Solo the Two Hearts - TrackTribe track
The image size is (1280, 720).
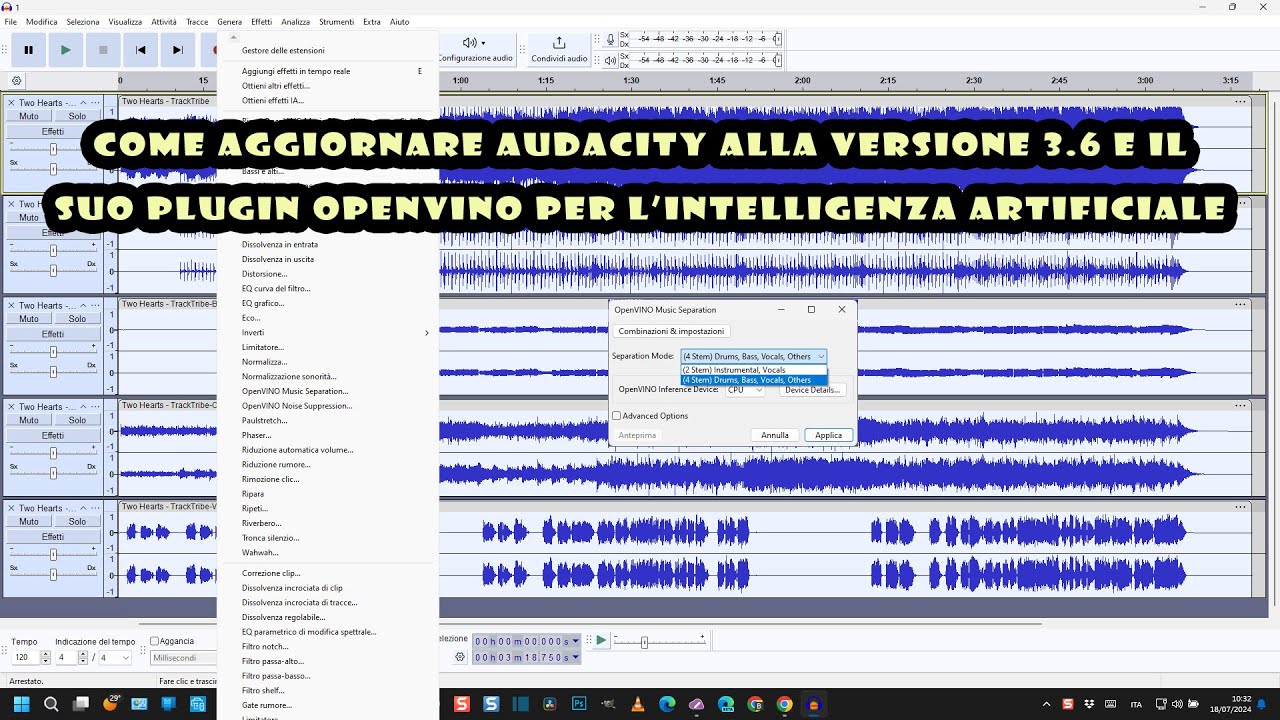pyautogui.click(x=77, y=116)
